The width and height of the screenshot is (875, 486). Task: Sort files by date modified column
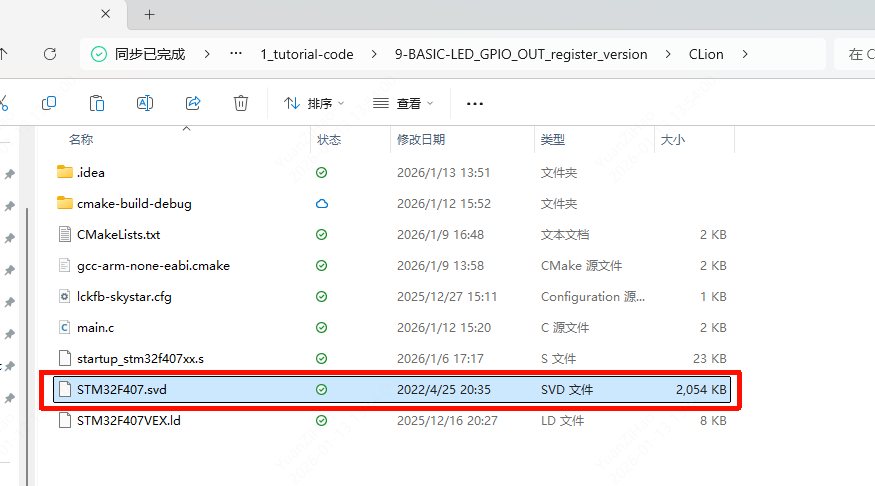click(421, 140)
